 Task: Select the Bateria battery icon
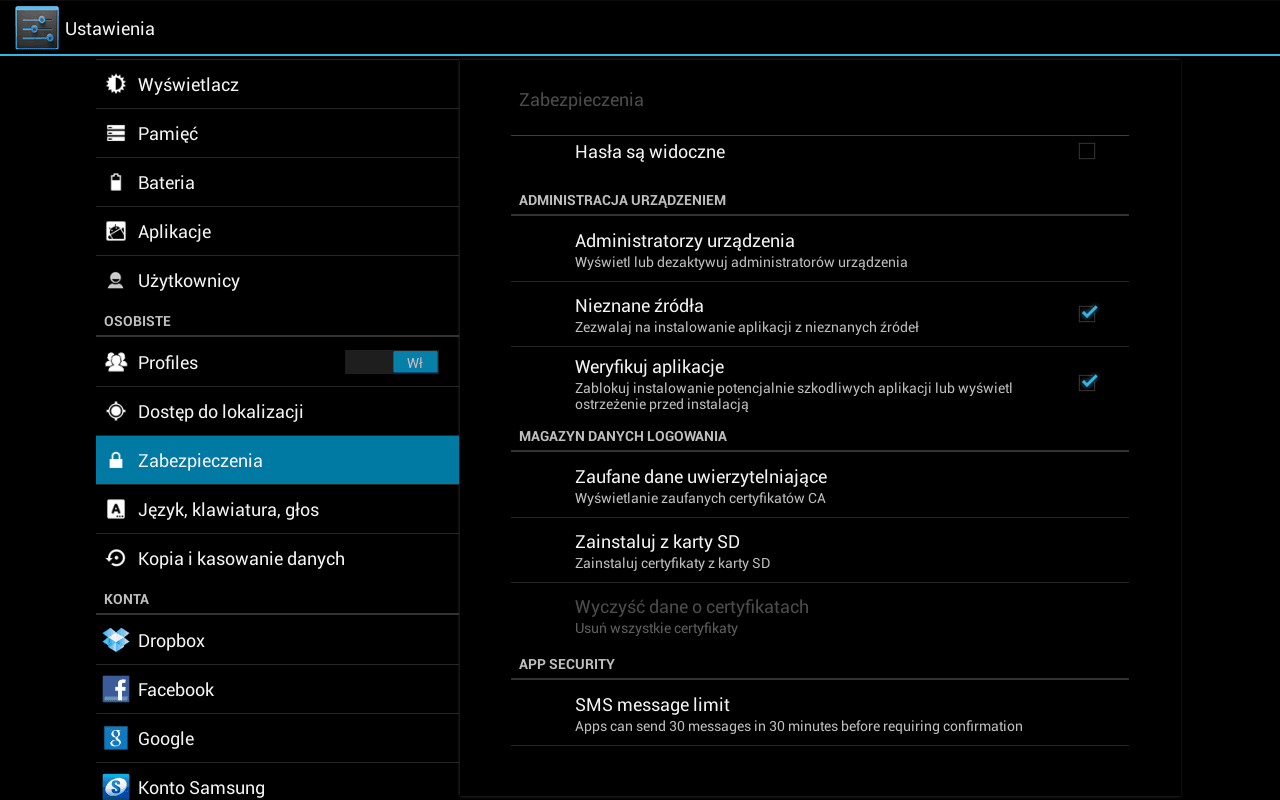tap(116, 182)
